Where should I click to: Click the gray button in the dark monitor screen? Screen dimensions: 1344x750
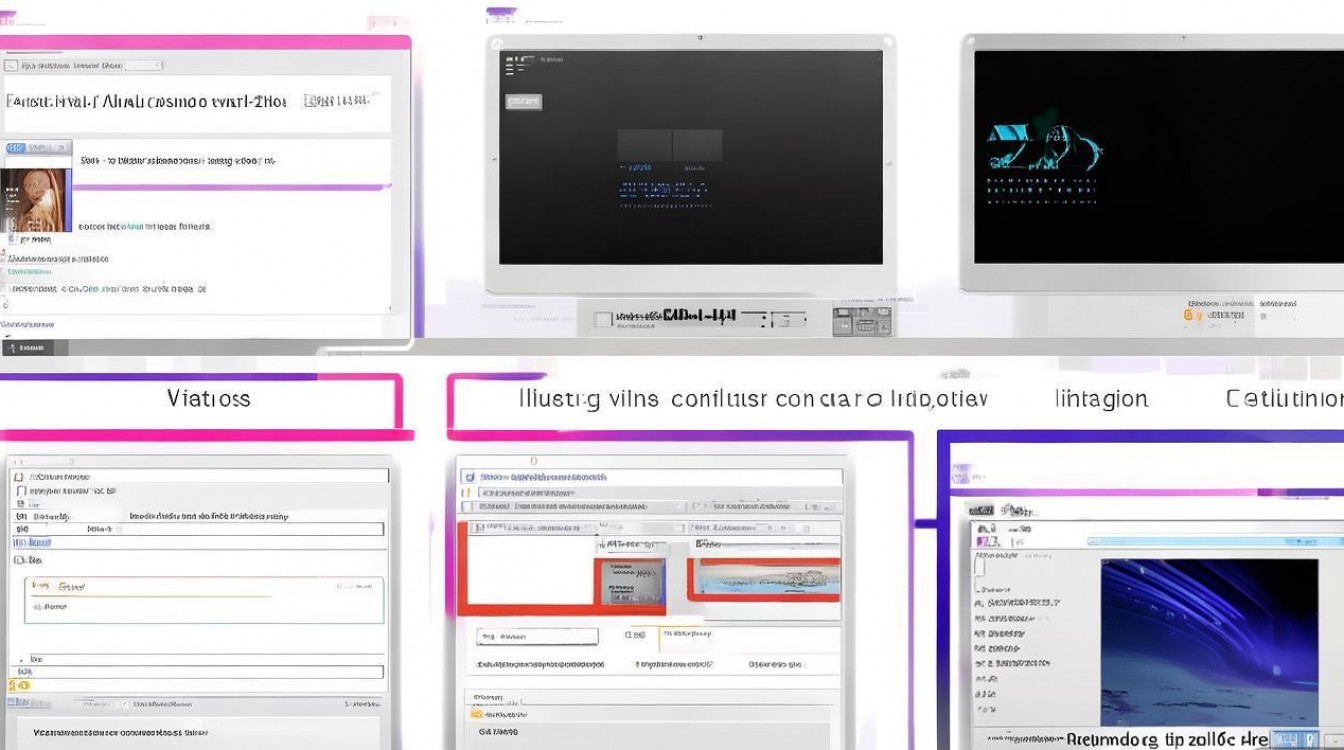point(524,102)
